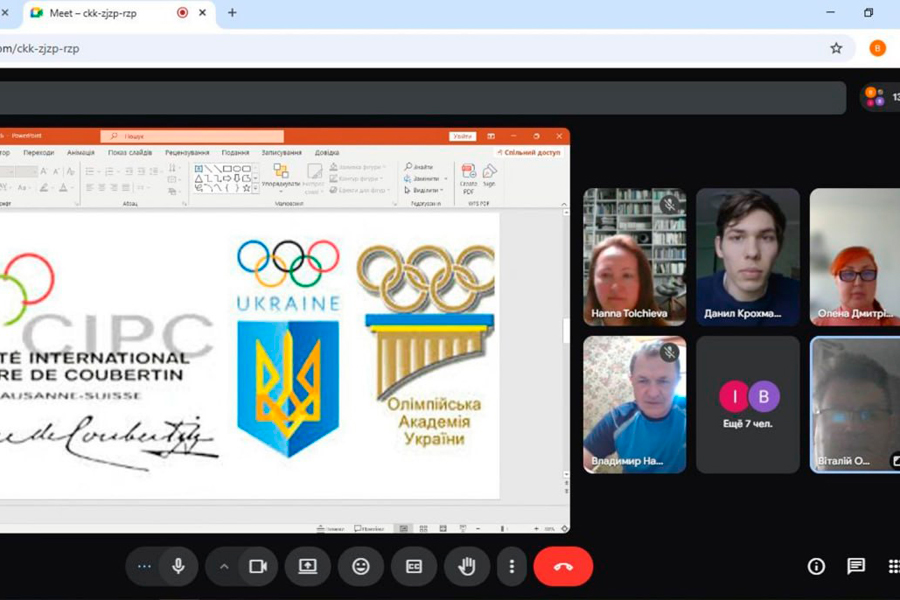900x600 pixels.
Task: Open more options three-dot menu
Action: pyautogui.click(x=511, y=567)
